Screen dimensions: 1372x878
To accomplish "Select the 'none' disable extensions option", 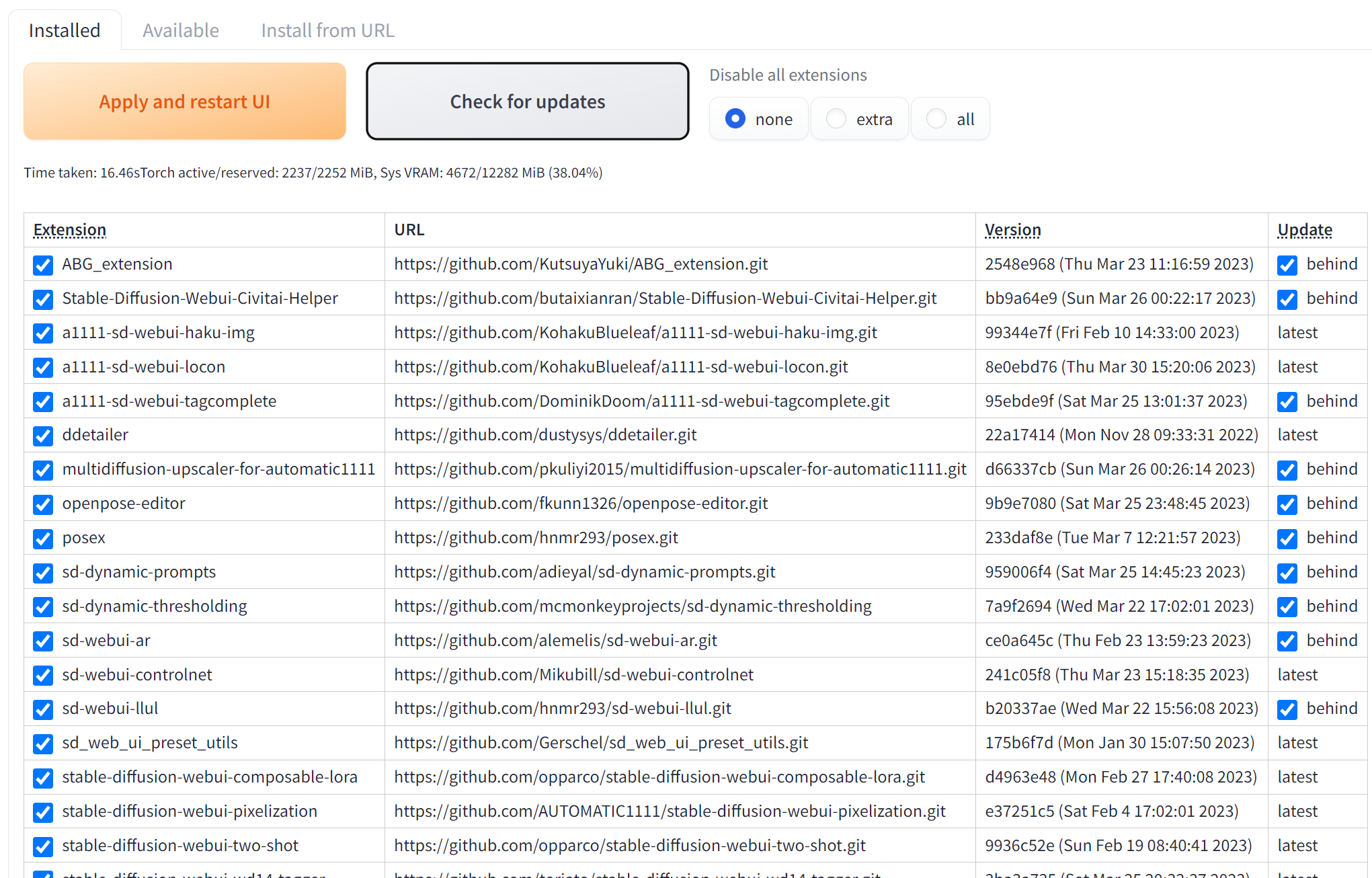I will (735, 119).
